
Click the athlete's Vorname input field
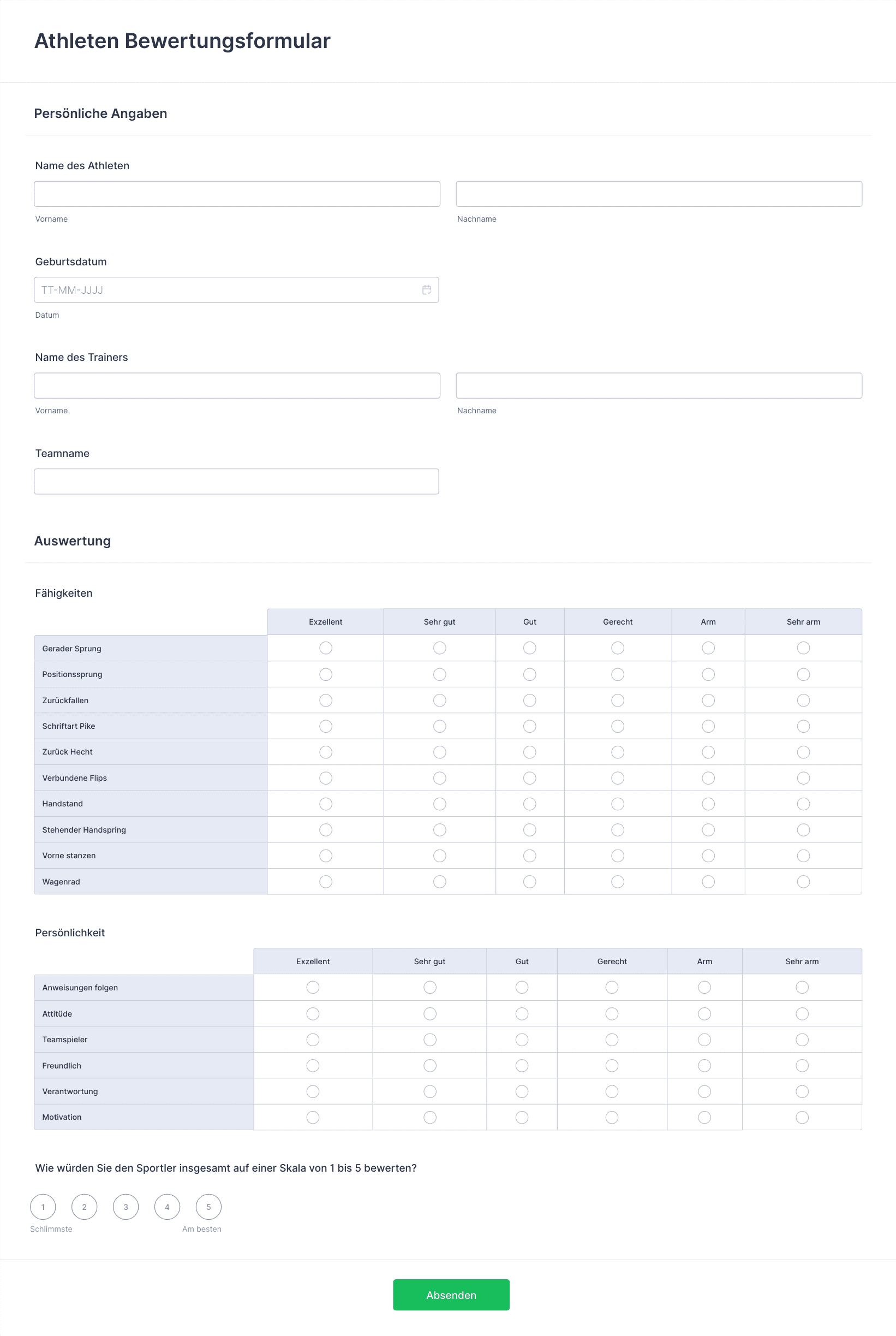(237, 194)
